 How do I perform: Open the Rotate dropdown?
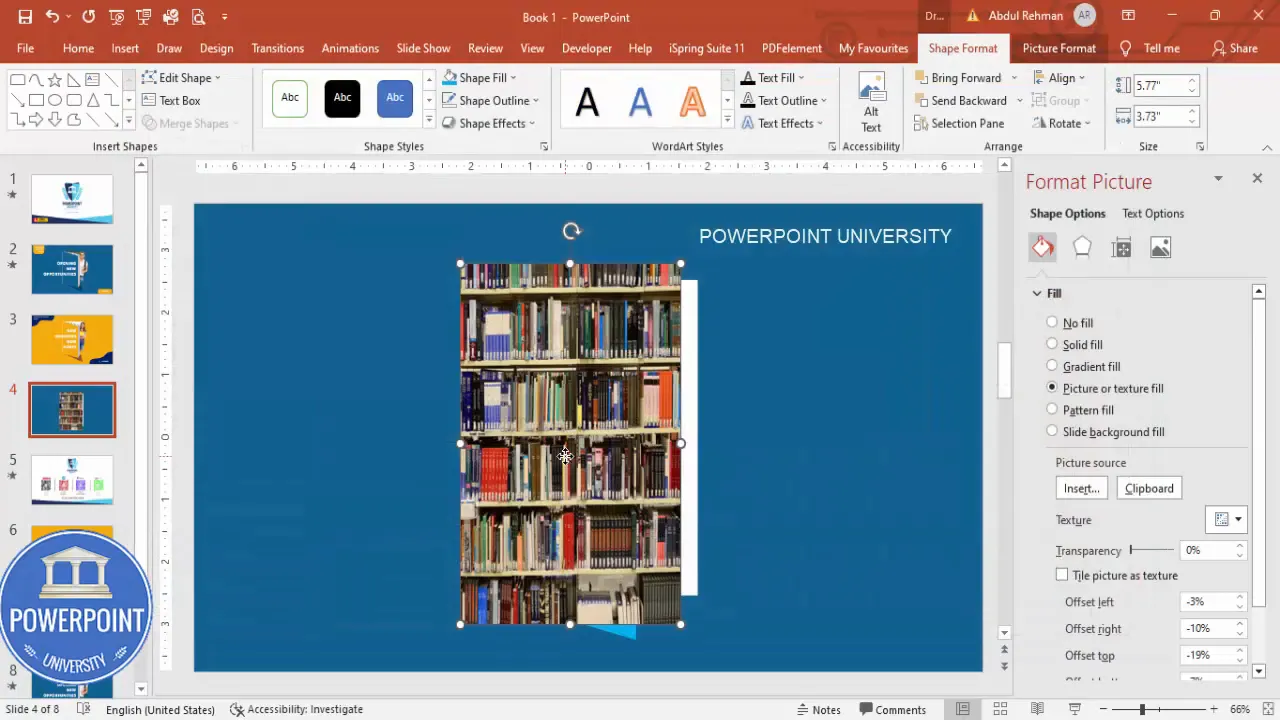pyautogui.click(x=1061, y=124)
